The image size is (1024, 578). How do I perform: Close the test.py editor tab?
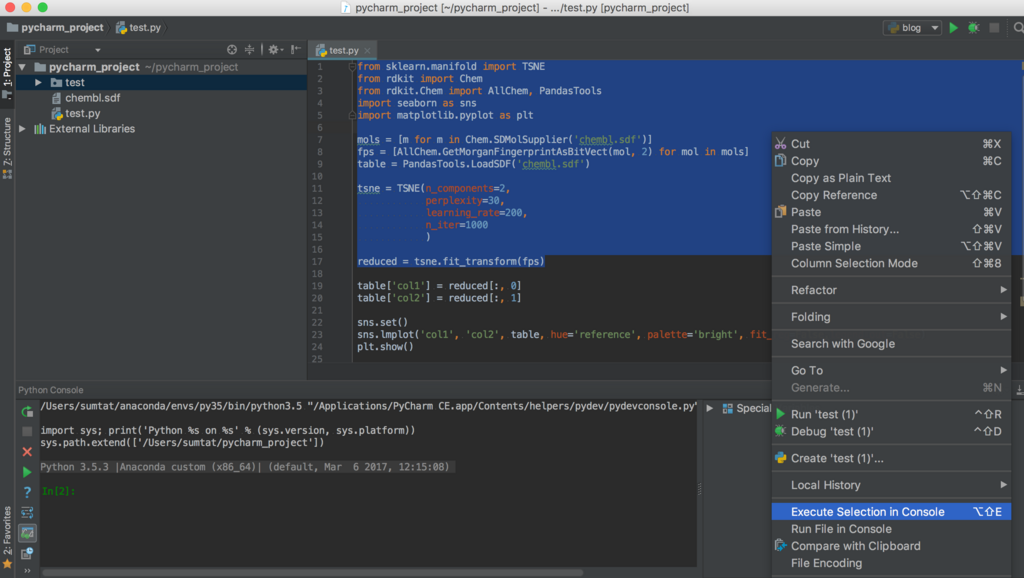(x=368, y=50)
